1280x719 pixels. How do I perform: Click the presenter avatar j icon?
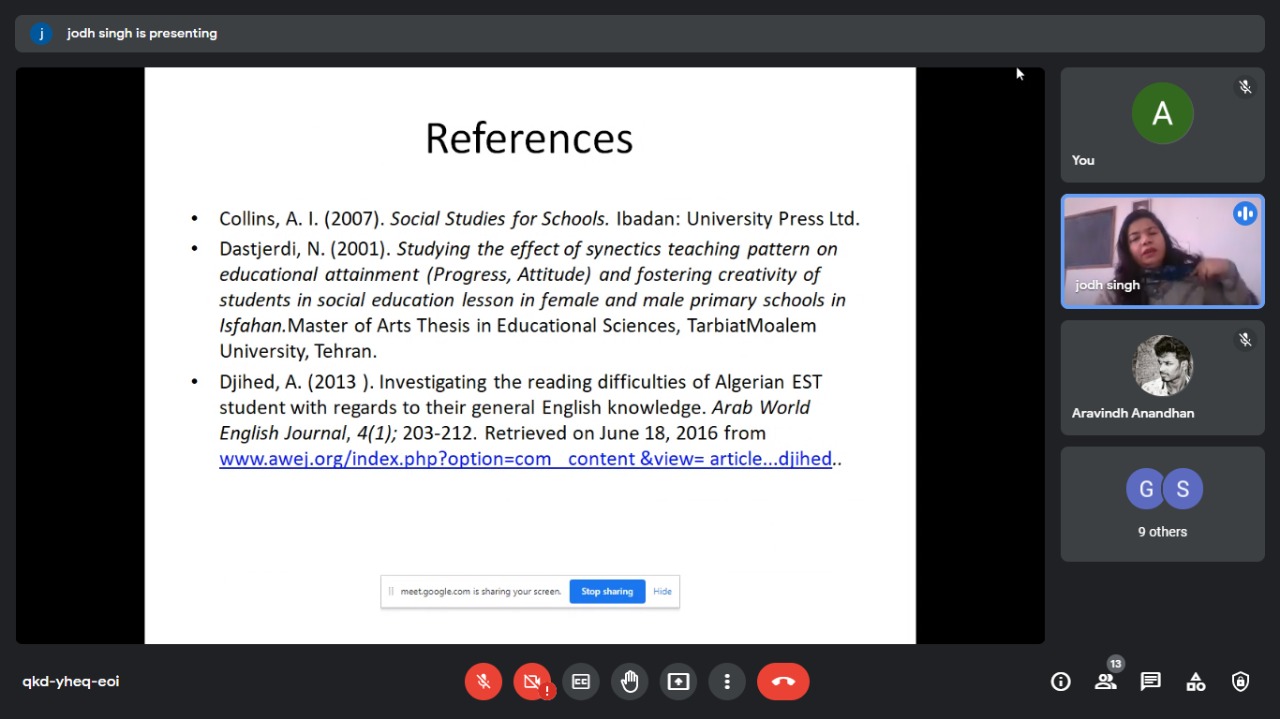41,33
